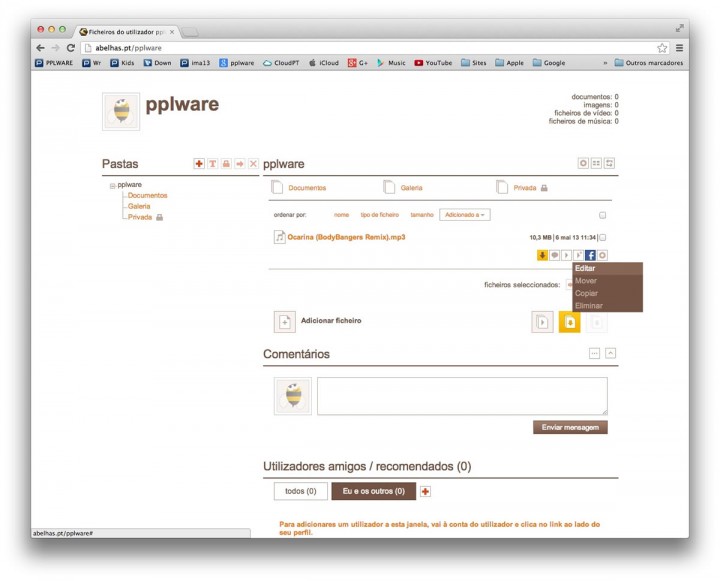Click the pplware bee avatar at top
Viewport: 720px width, 581px height.
(121, 112)
